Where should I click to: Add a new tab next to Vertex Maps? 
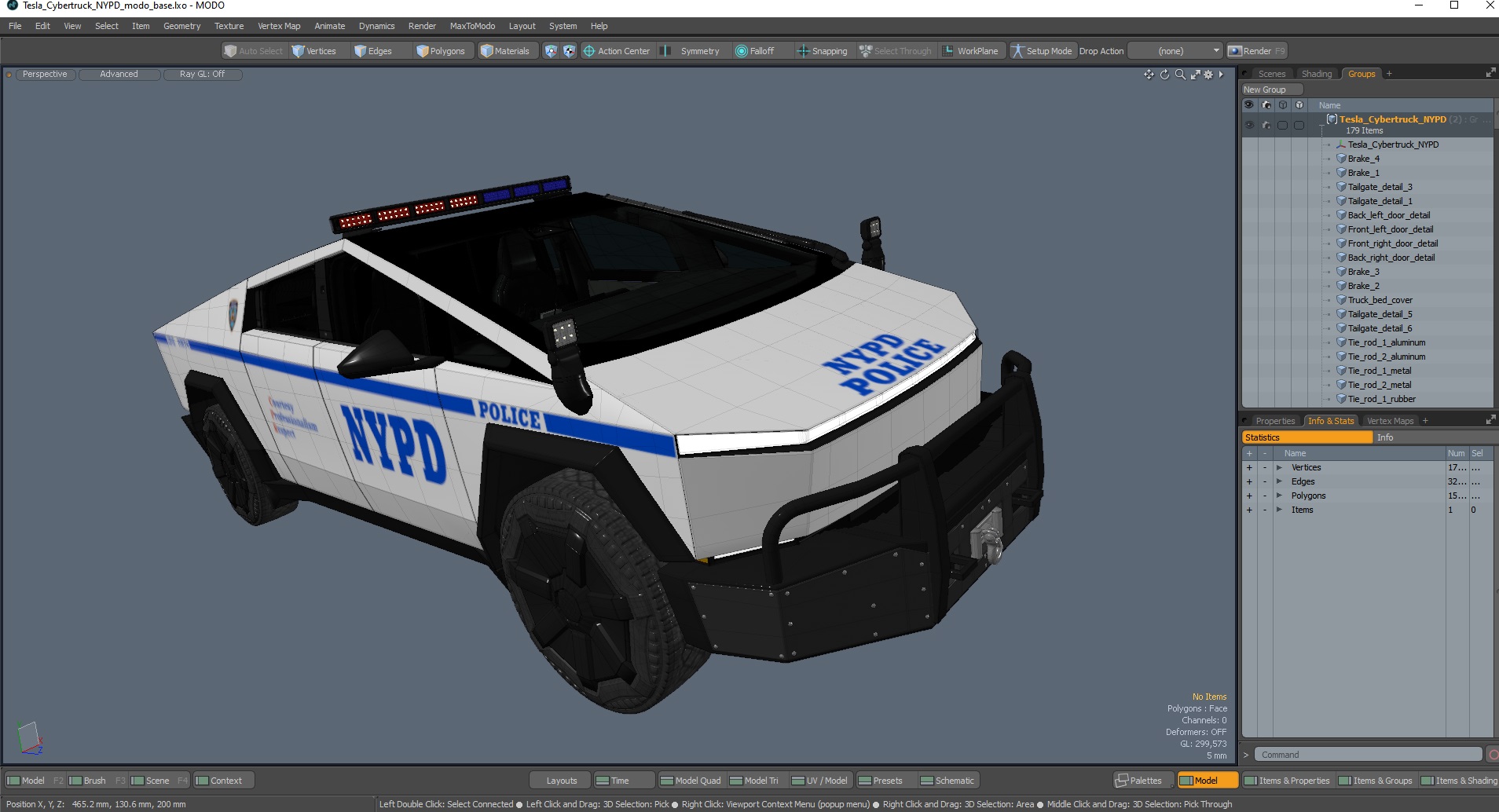pyautogui.click(x=1425, y=421)
